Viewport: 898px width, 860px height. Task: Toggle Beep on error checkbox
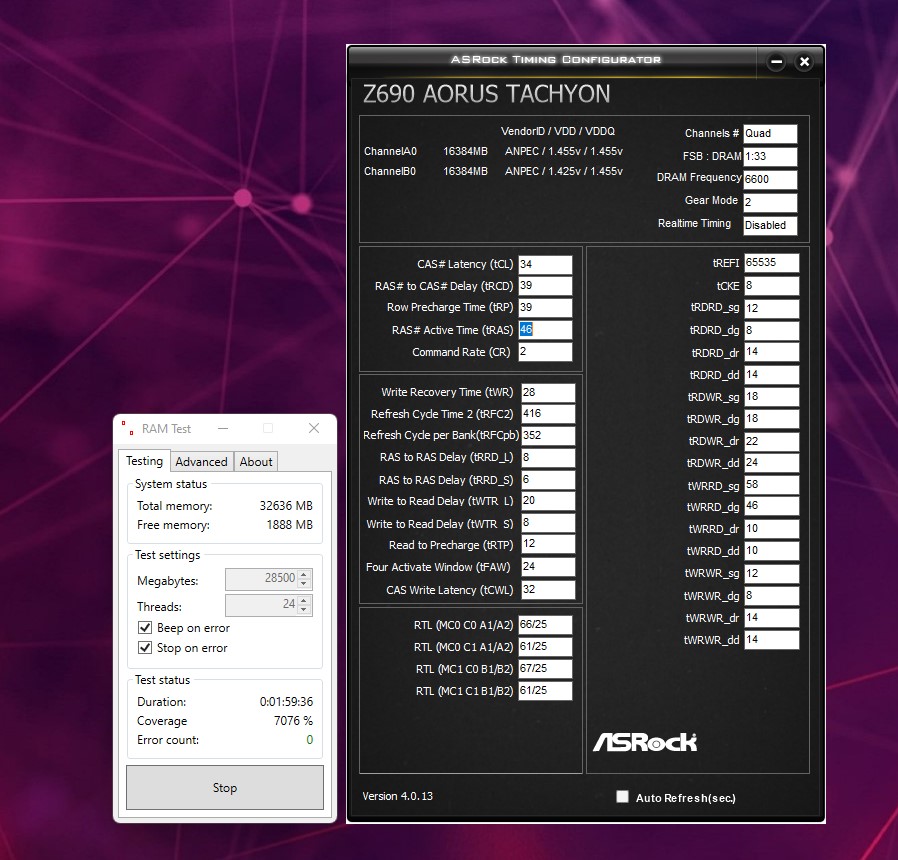coord(145,628)
